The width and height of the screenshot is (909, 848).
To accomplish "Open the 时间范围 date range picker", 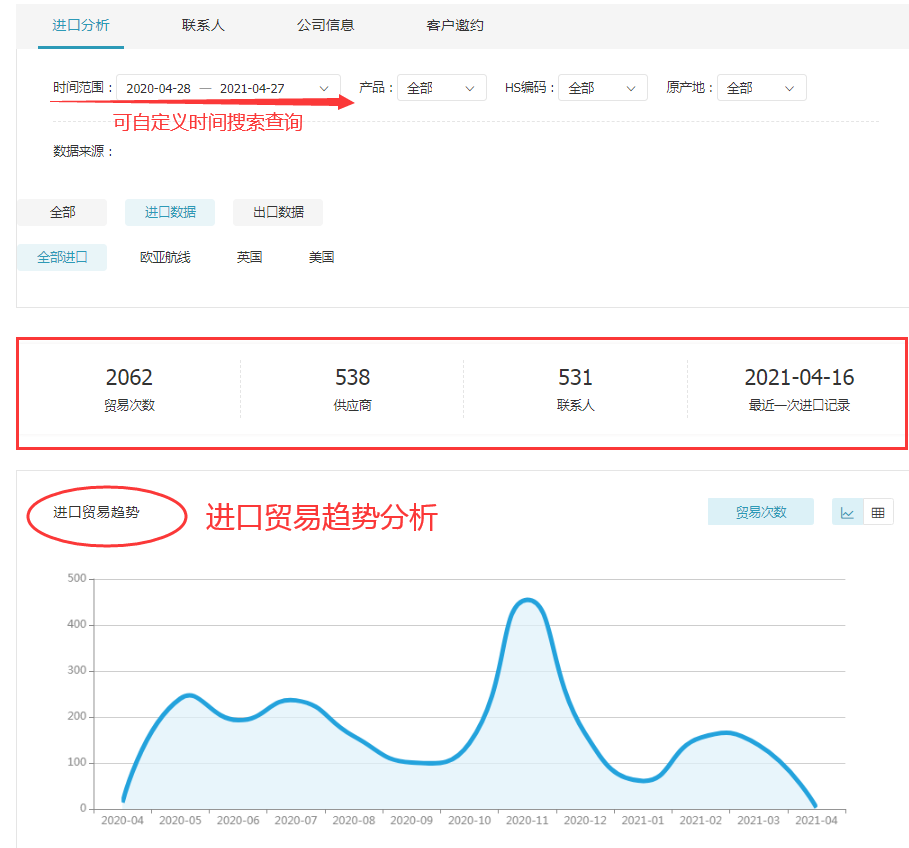I will coord(228,88).
